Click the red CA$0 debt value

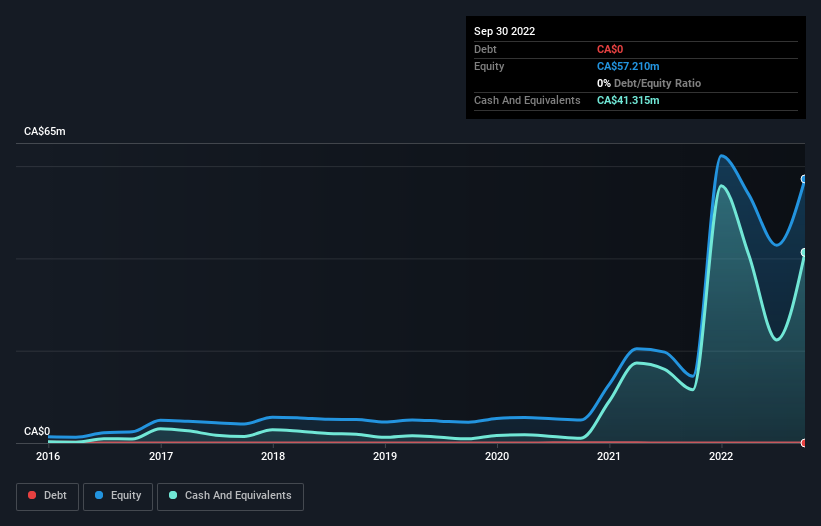click(610, 49)
